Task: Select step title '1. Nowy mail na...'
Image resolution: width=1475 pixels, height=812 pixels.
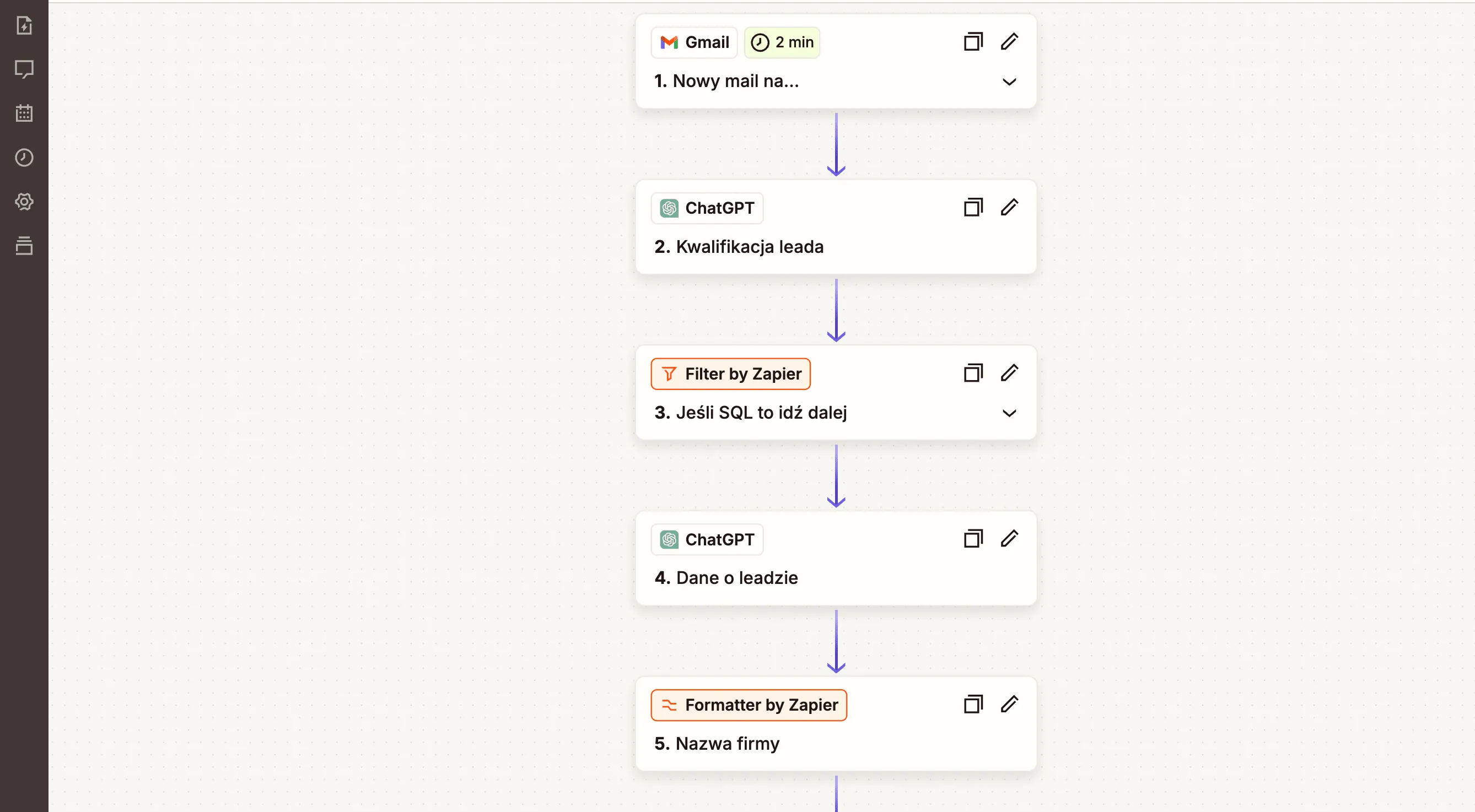Action: point(726,82)
